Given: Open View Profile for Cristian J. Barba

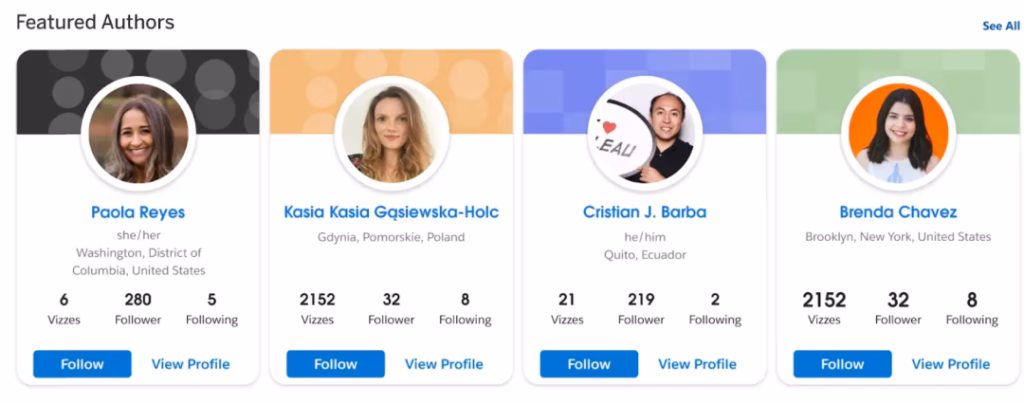Looking at the screenshot, I should pos(697,364).
